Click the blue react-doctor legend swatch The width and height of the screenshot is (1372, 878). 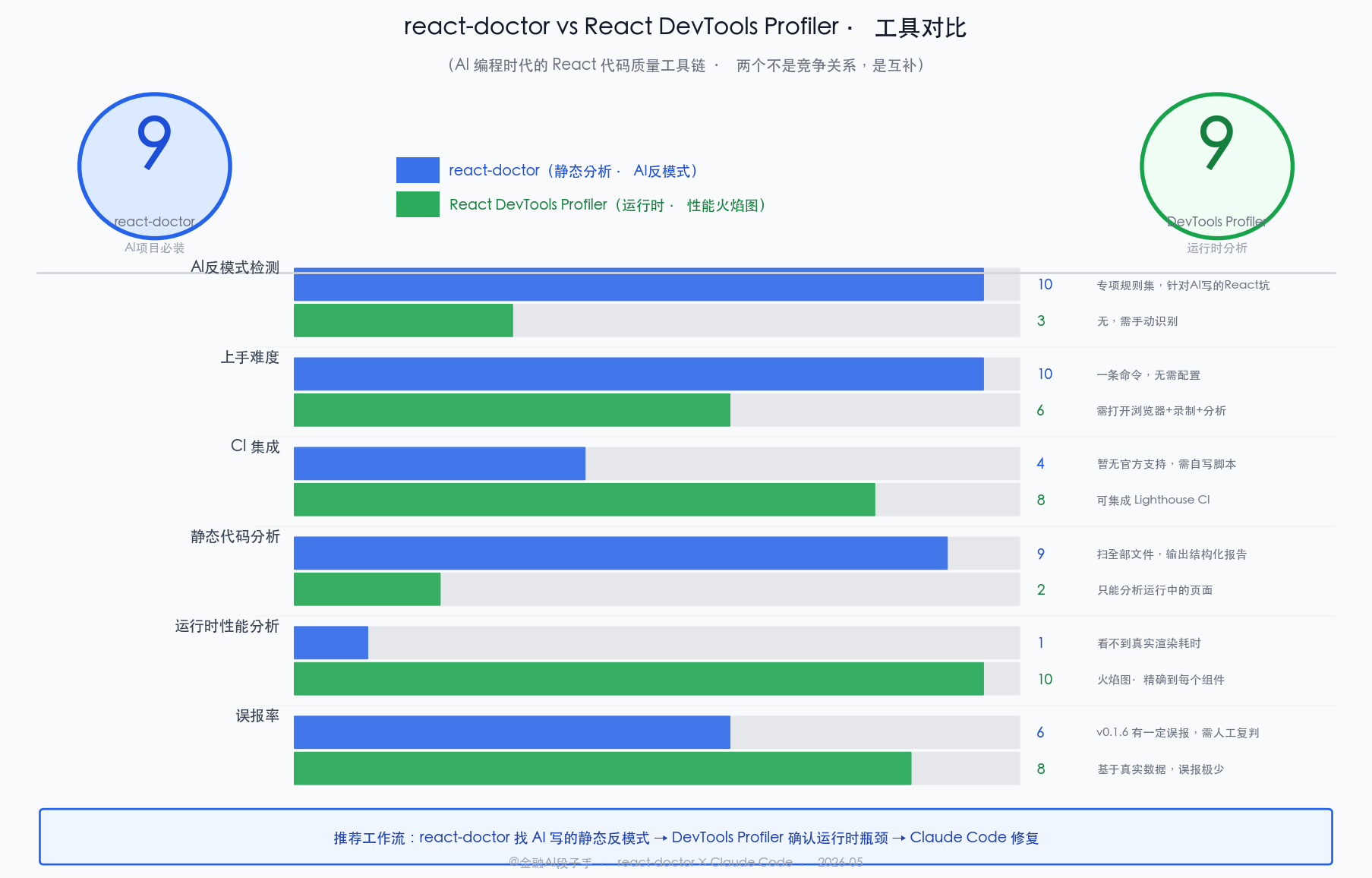point(418,170)
